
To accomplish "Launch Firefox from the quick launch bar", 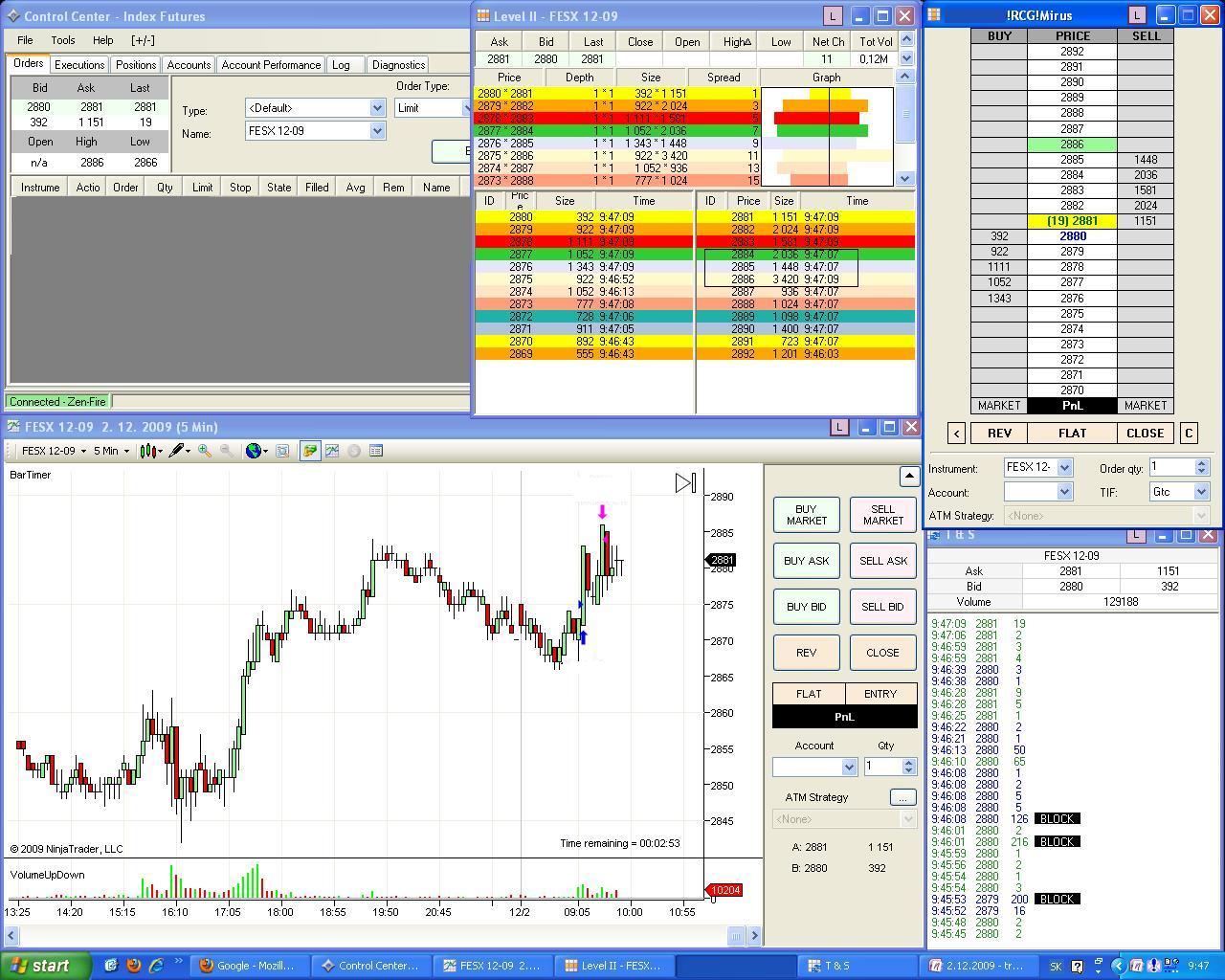I will [x=133, y=966].
